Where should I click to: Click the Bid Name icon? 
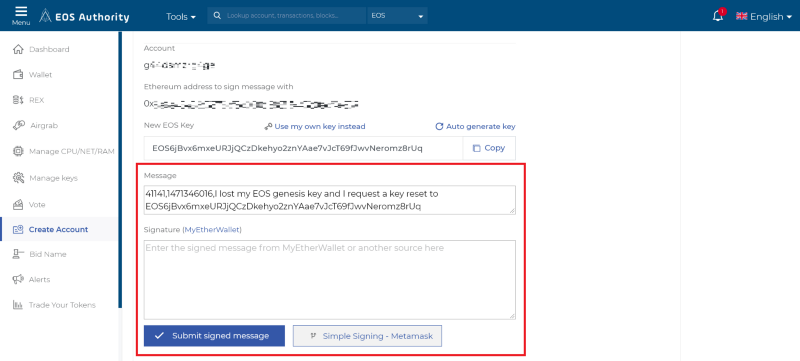[18, 254]
